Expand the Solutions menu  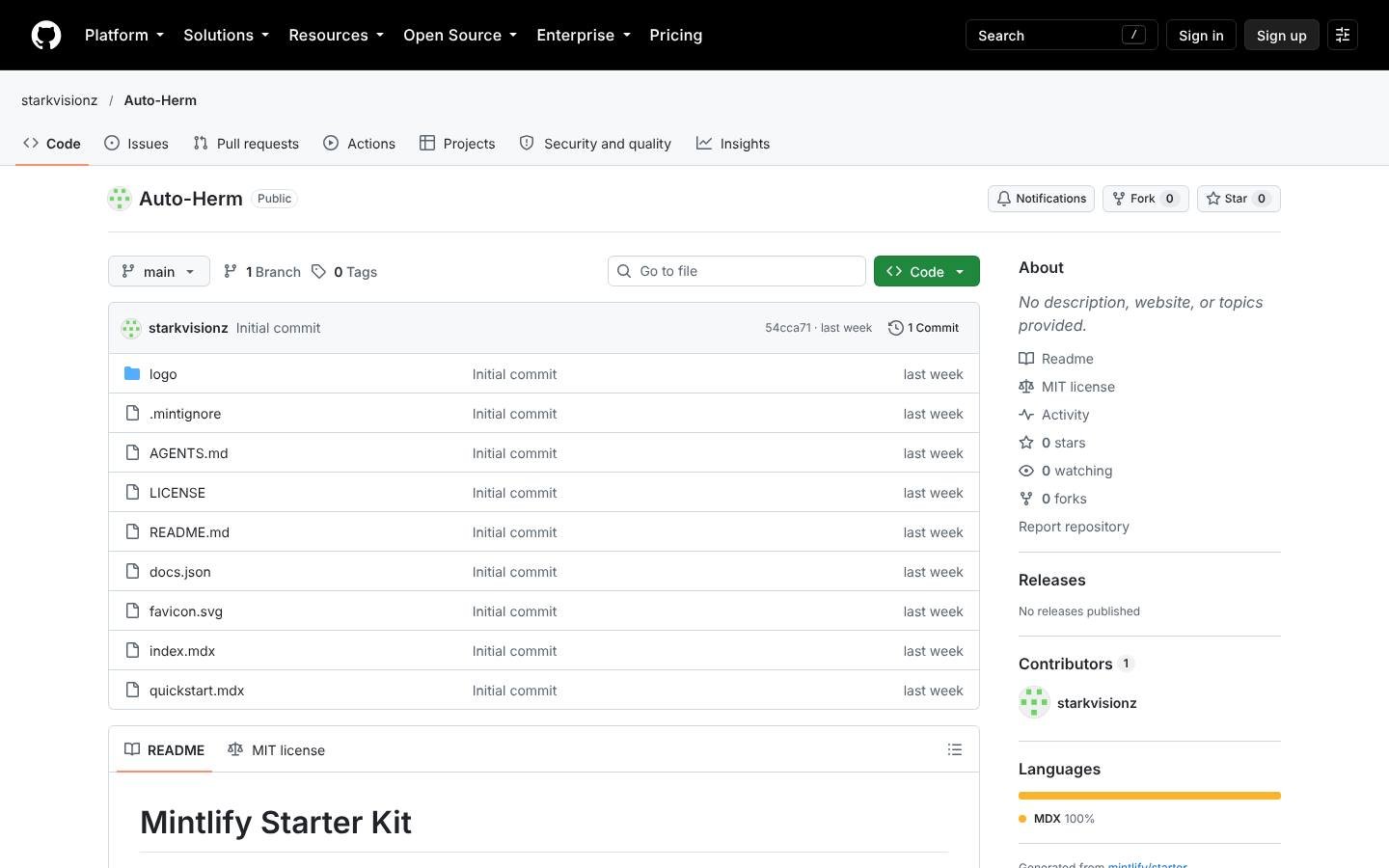pos(227,35)
